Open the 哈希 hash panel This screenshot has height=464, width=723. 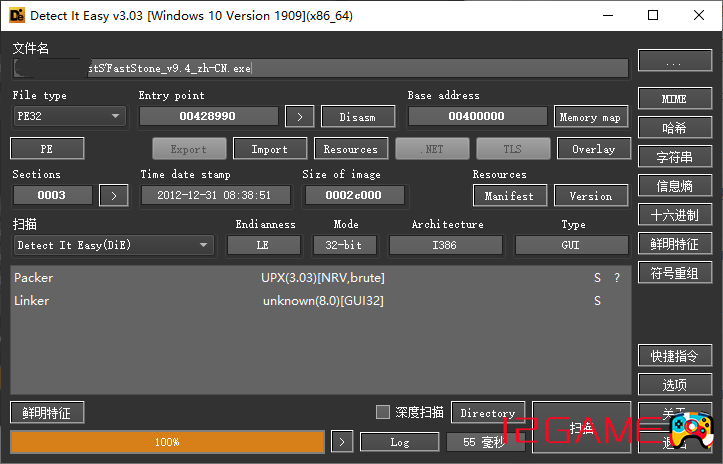(x=673, y=128)
